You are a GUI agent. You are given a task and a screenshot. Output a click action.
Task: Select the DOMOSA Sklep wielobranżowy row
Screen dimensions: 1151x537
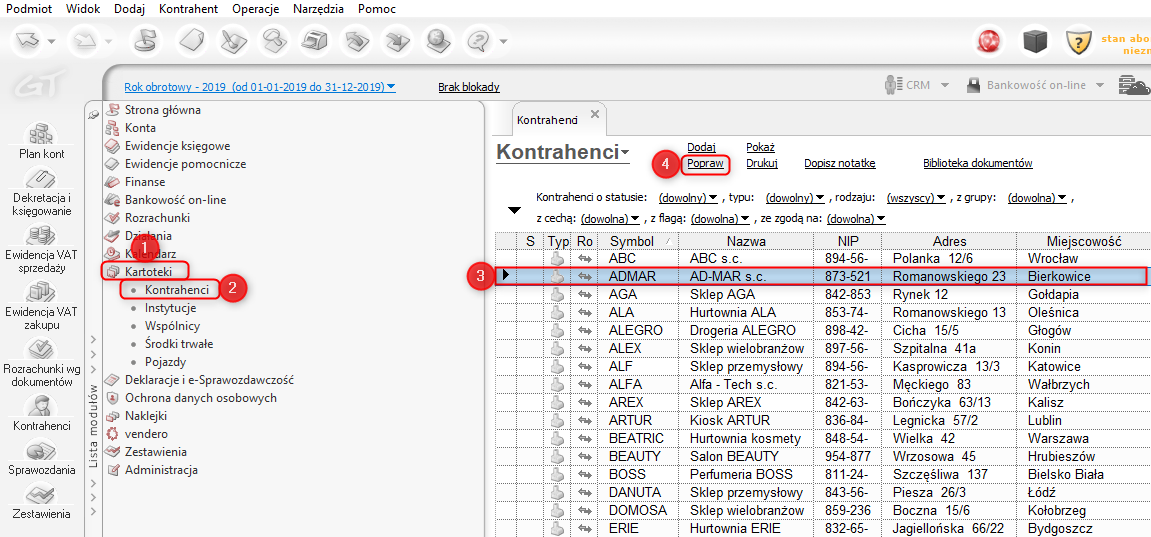point(822,511)
